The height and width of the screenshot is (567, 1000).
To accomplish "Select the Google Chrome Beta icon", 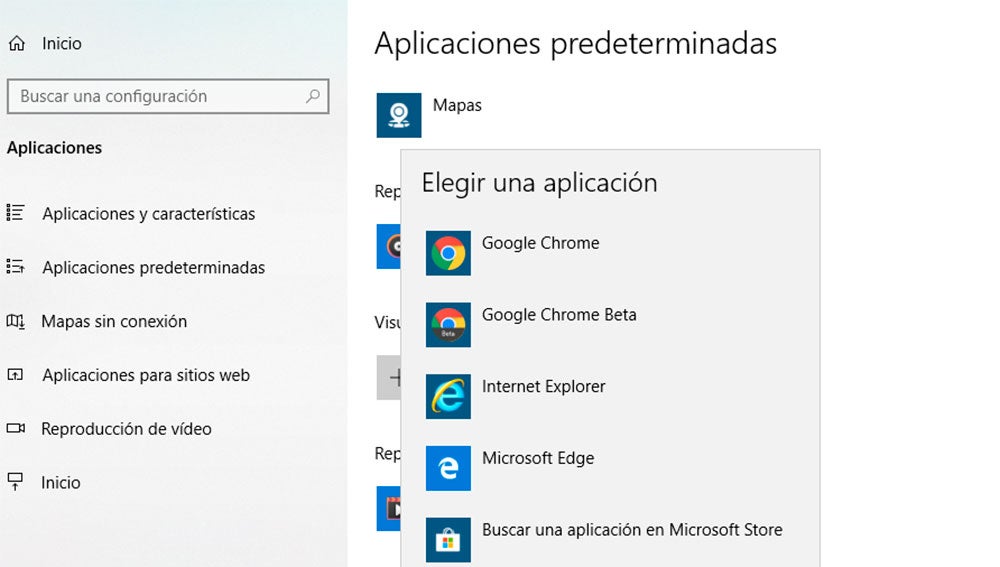I will click(448, 325).
